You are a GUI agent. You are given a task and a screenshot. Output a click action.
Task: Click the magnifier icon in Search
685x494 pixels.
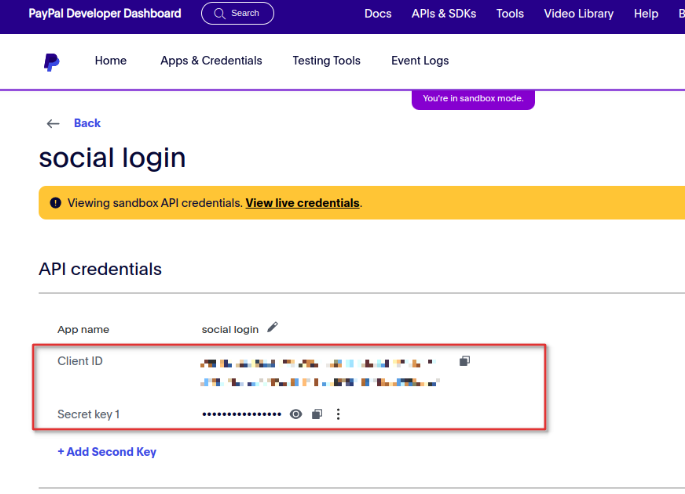pyautogui.click(x=219, y=14)
